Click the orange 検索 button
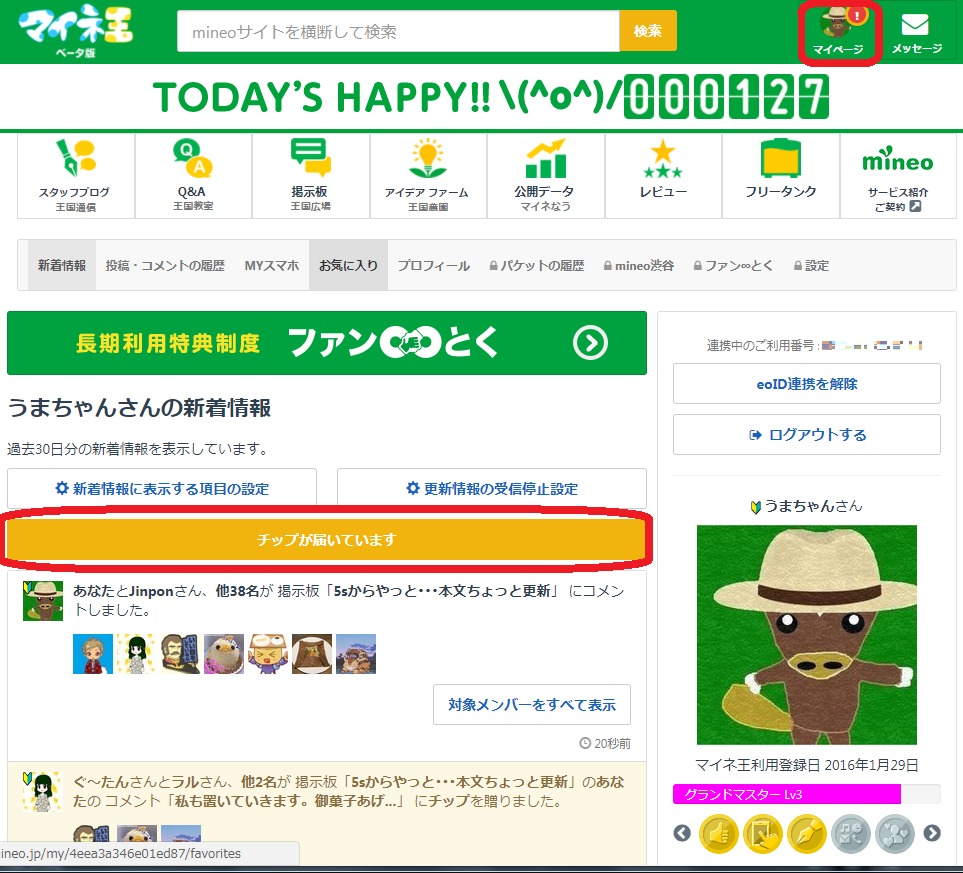 pos(648,31)
